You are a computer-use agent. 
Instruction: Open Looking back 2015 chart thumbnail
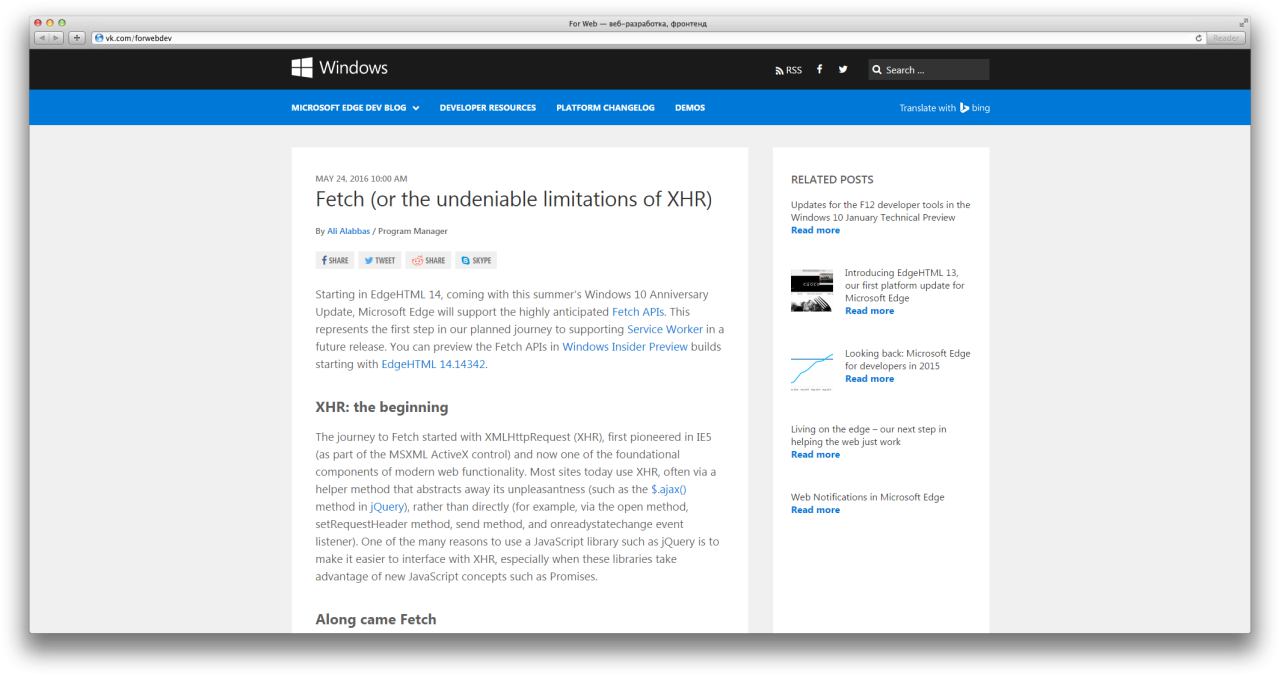(x=811, y=370)
